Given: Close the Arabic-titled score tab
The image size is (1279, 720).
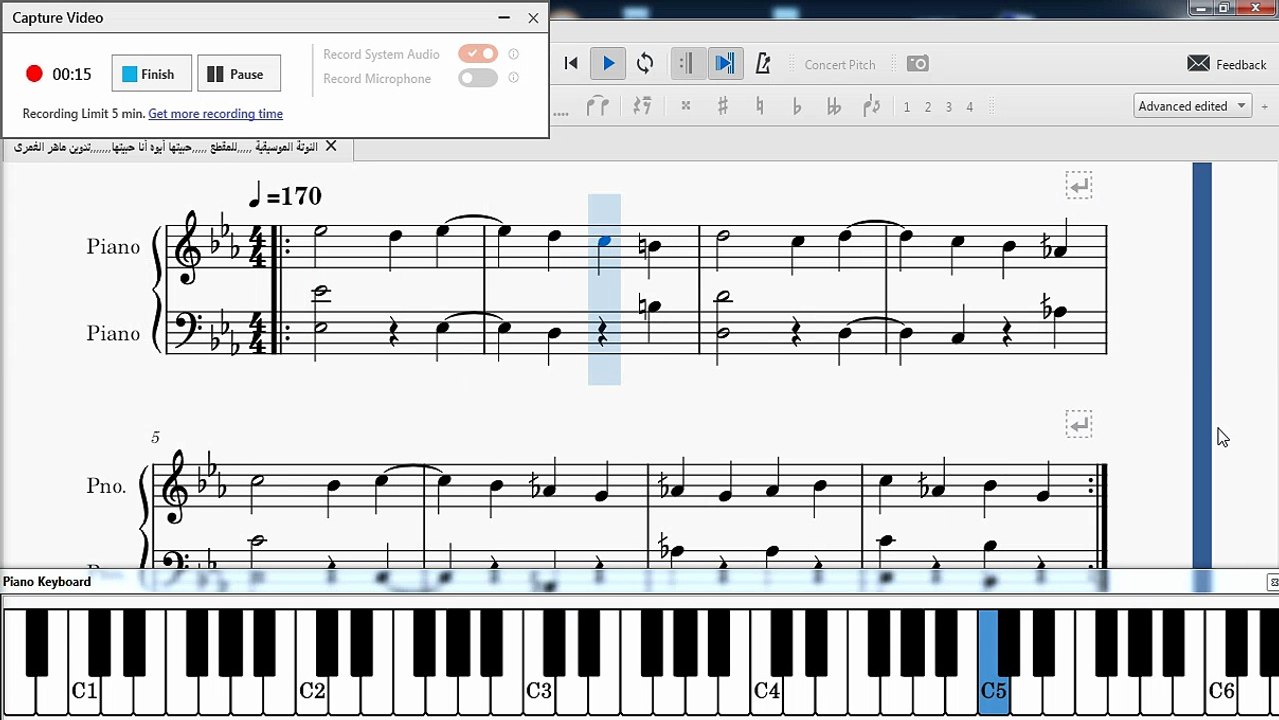Looking at the screenshot, I should pyautogui.click(x=331, y=147).
